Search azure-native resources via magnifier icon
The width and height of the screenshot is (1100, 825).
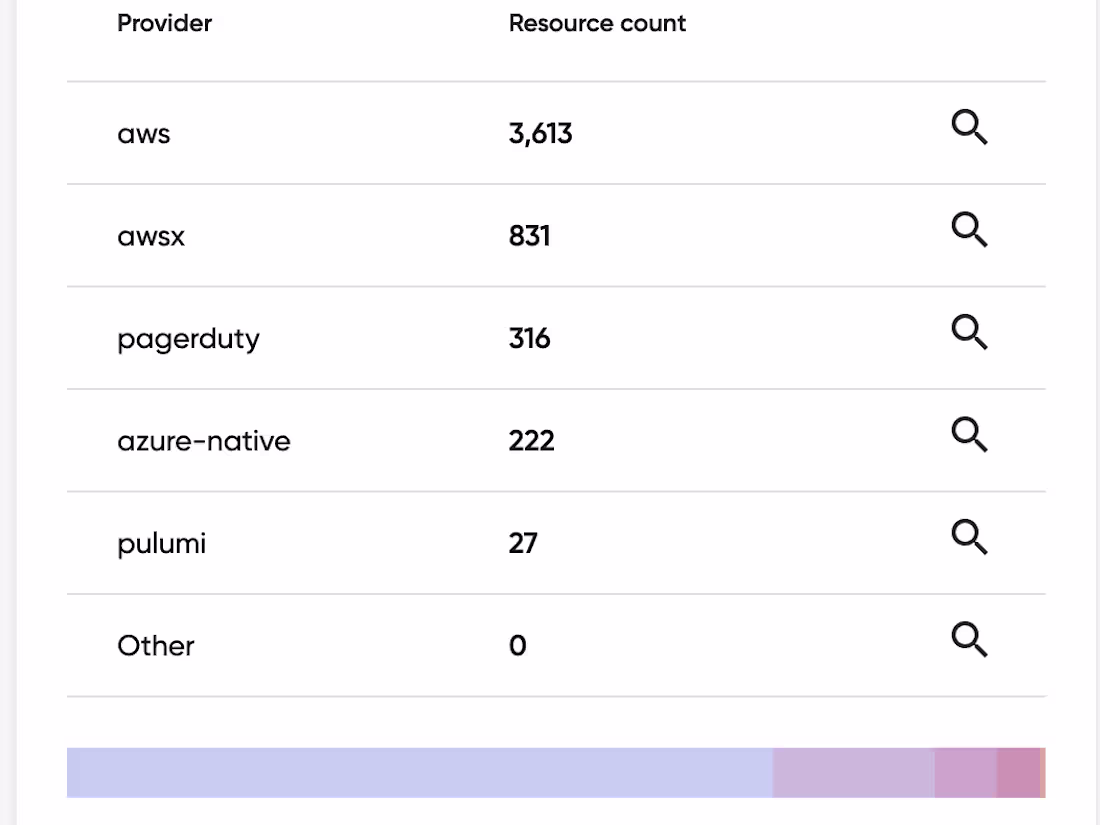[x=968, y=435]
